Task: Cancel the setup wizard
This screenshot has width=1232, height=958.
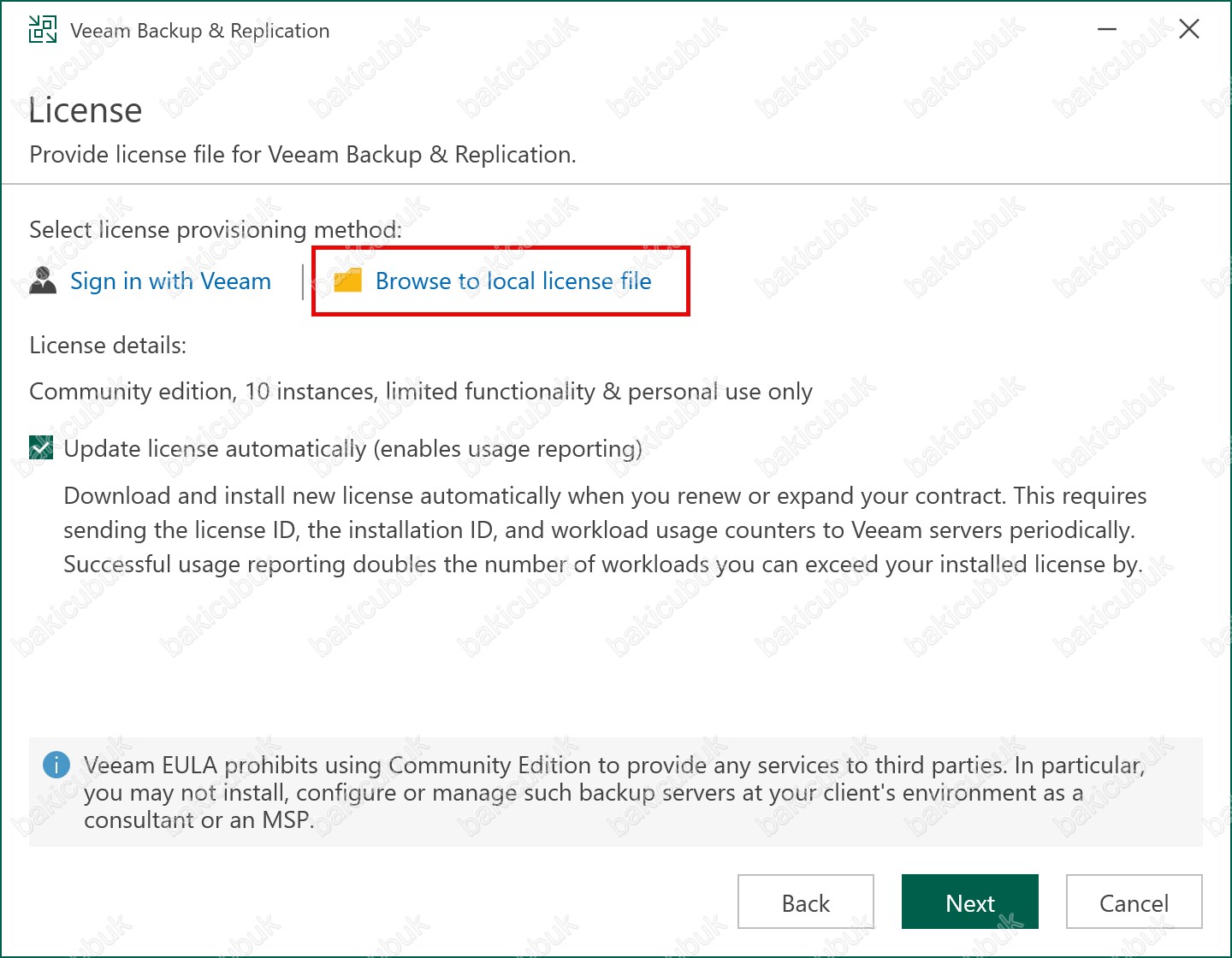Action: pyautogui.click(x=1134, y=902)
